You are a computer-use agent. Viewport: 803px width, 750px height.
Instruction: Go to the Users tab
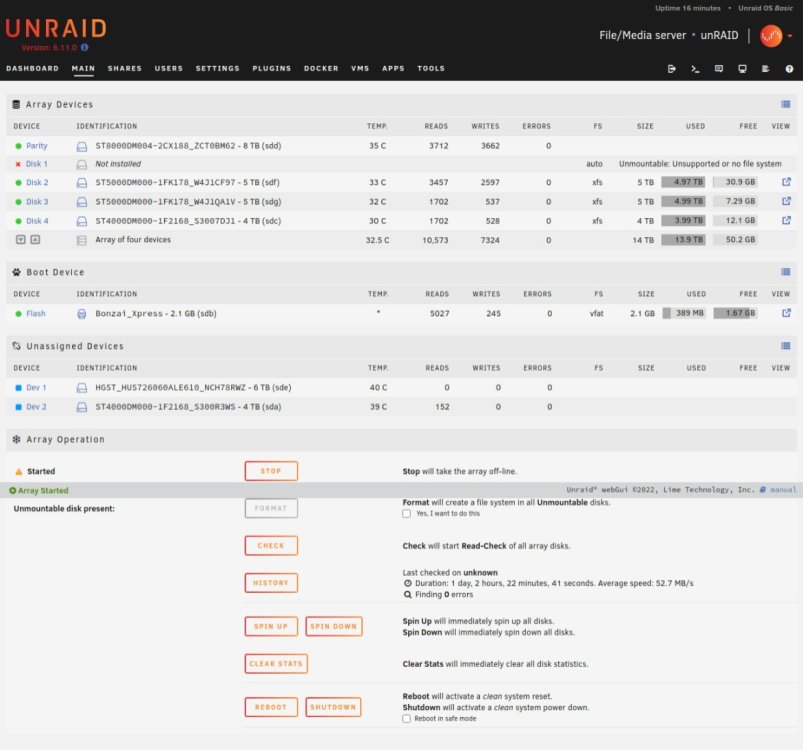click(168, 68)
